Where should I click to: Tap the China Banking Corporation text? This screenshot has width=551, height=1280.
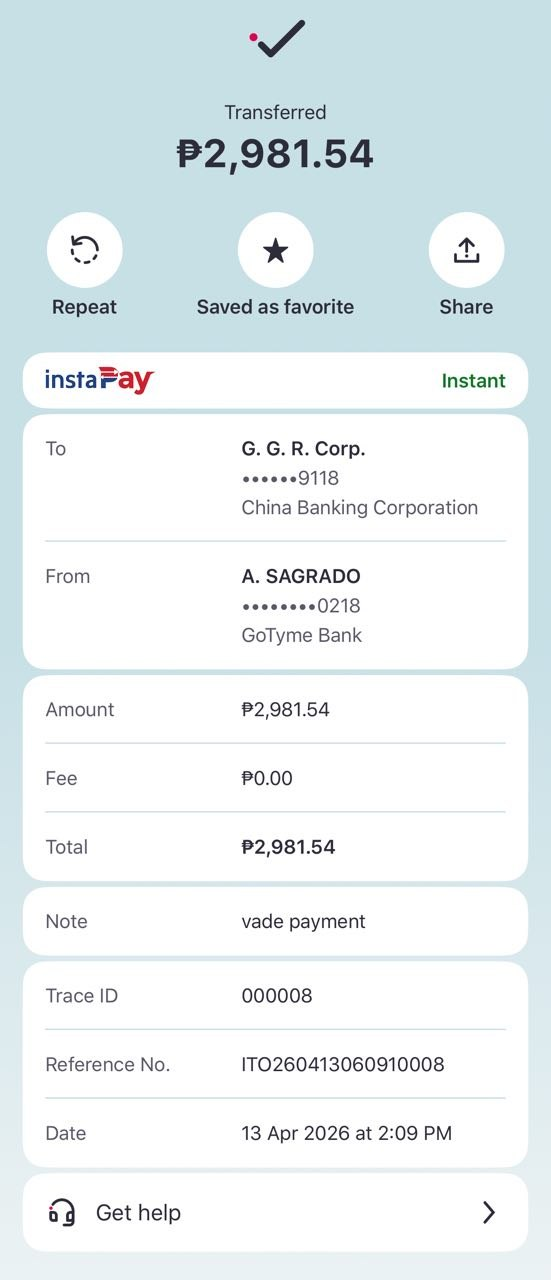(x=360, y=507)
